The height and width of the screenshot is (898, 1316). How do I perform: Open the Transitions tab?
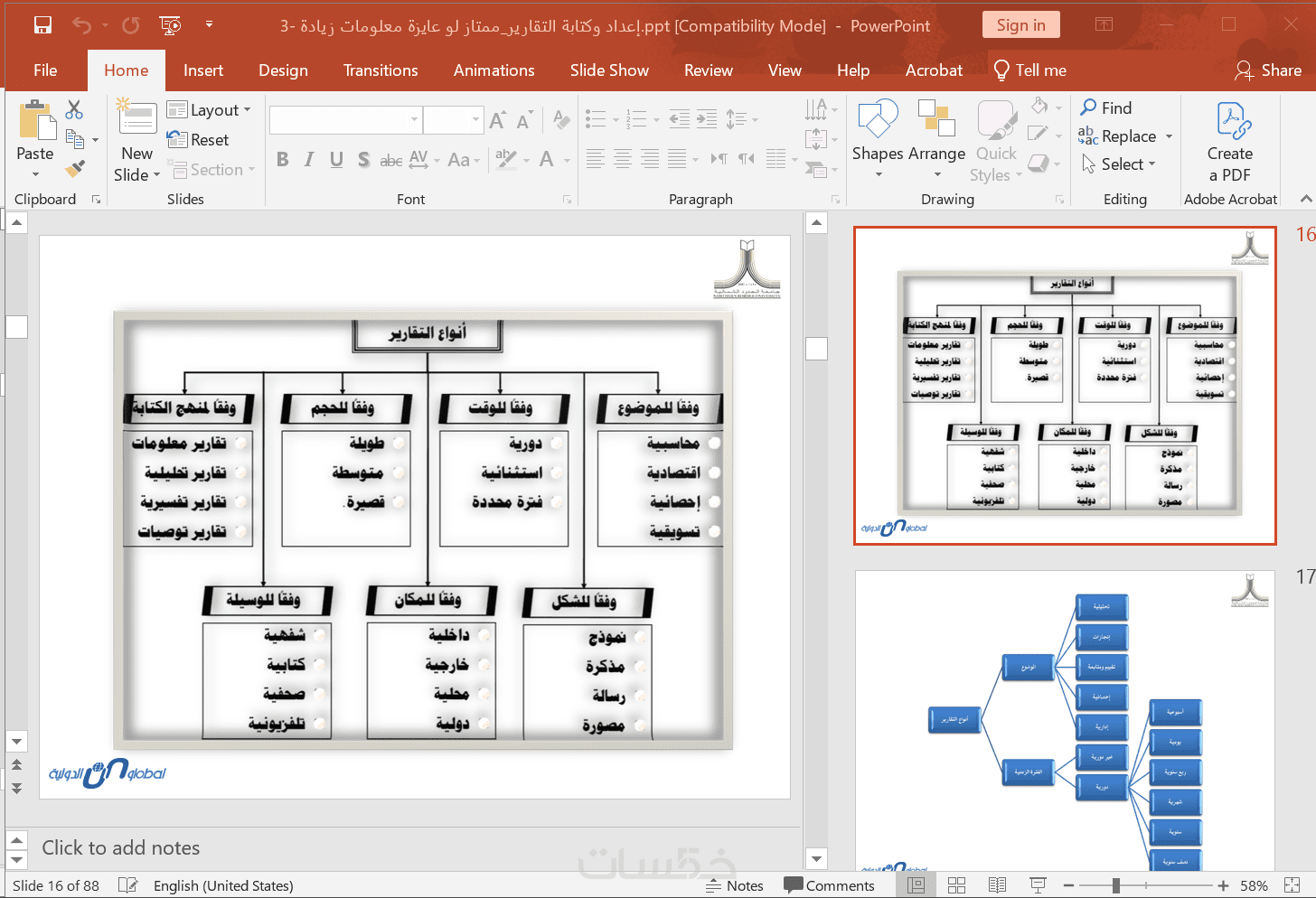[x=381, y=70]
